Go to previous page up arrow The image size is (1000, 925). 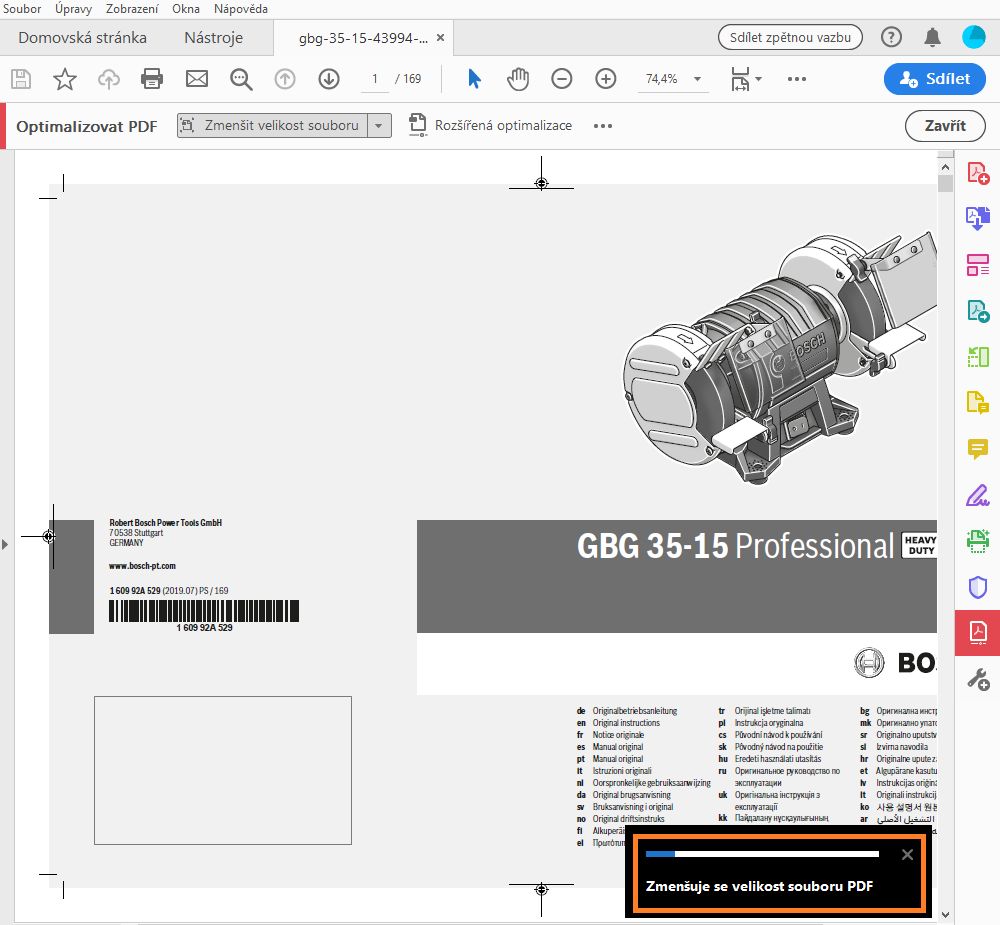[x=285, y=79]
